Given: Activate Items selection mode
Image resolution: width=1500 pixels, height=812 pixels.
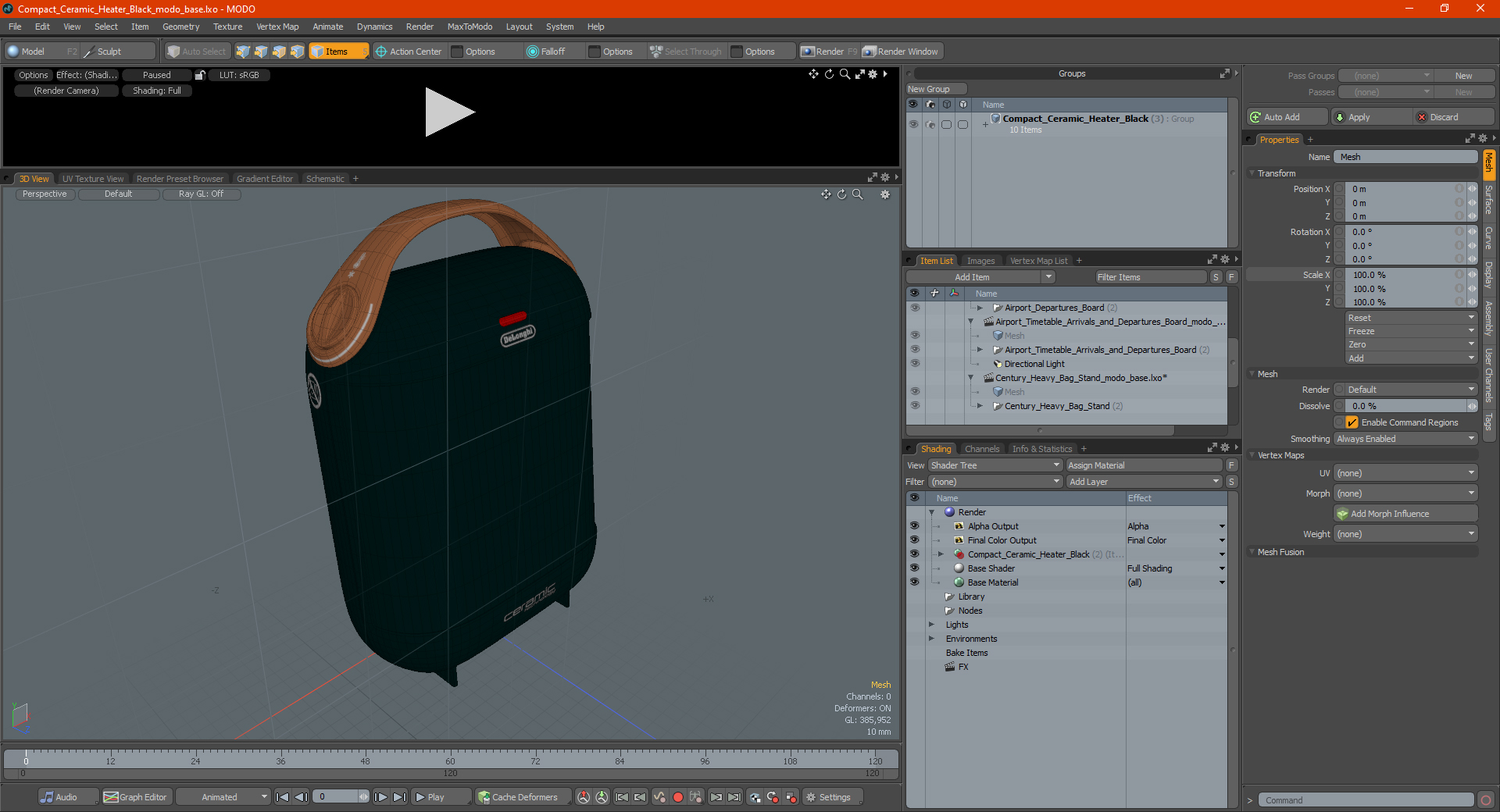Looking at the screenshot, I should 338,52.
